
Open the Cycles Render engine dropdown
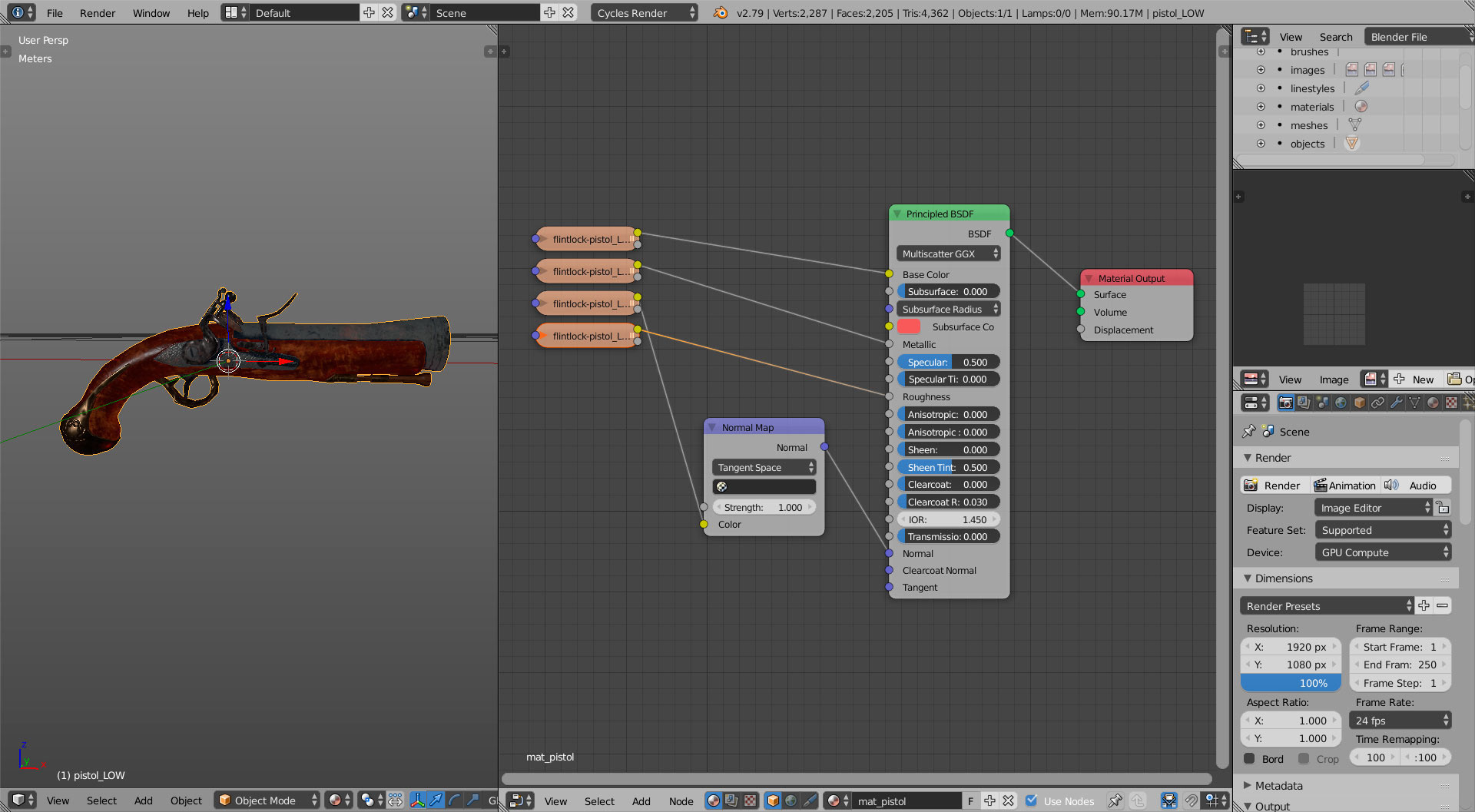coord(645,12)
